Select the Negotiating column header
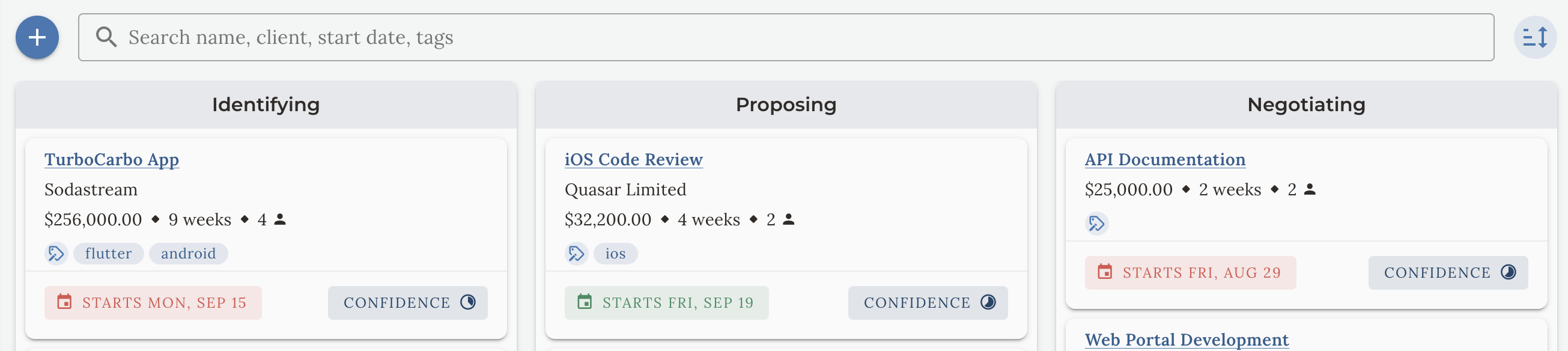The image size is (1568, 351). pos(1305,105)
